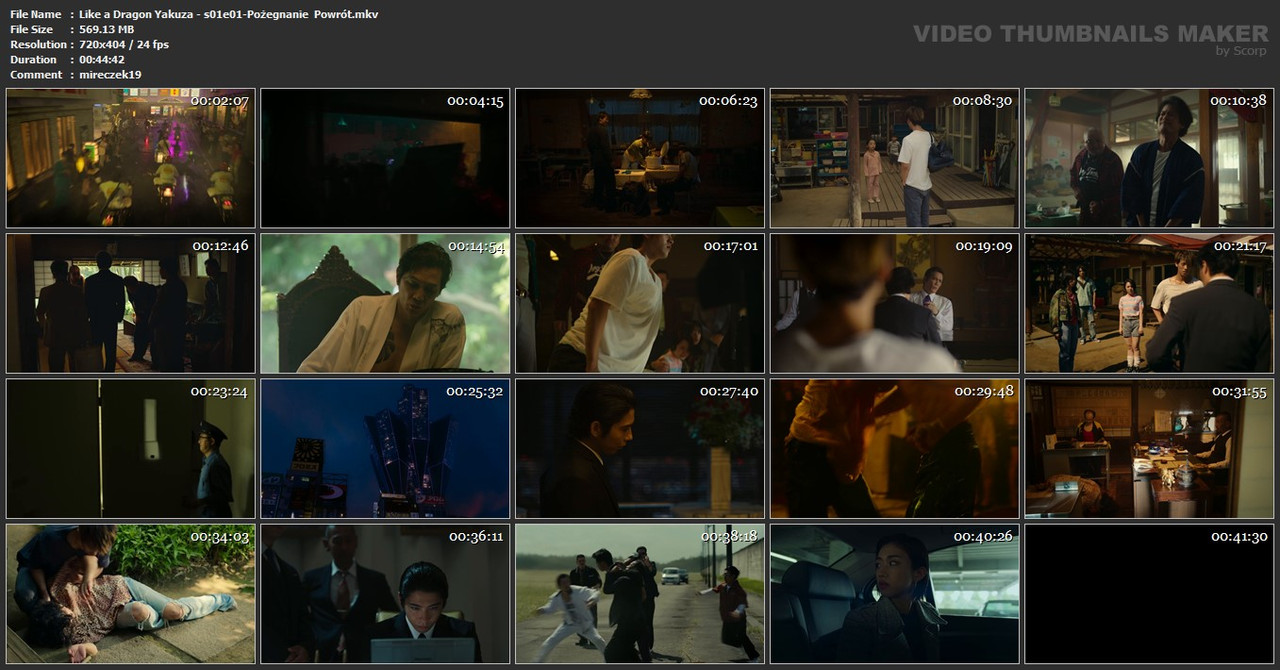The width and height of the screenshot is (1280, 670).
Task: Click the file name ending in Powrót.mkv
Action: coord(228,14)
